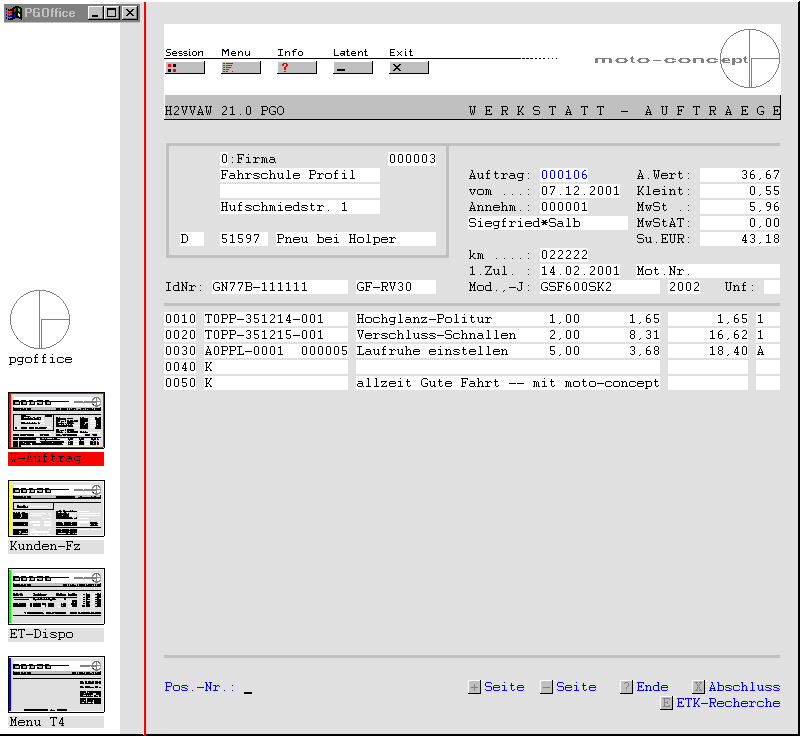Click the pgoffice circle logo in sidebar
Viewport: 800px width, 736px height.
coord(40,320)
